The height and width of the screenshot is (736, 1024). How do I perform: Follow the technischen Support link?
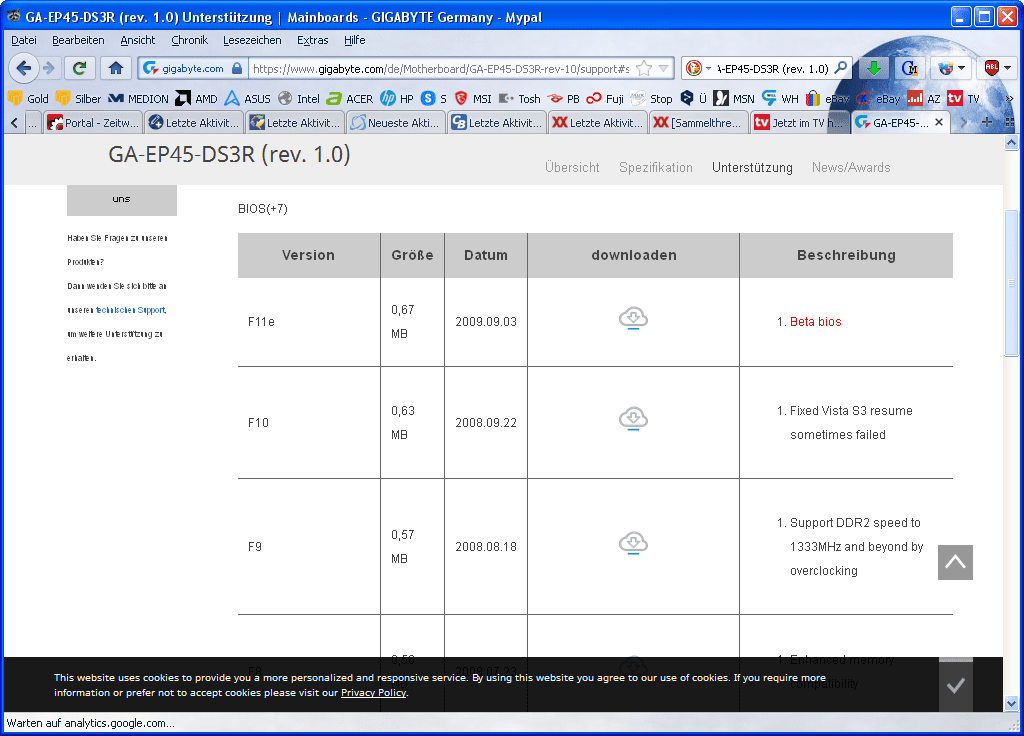click(131, 310)
